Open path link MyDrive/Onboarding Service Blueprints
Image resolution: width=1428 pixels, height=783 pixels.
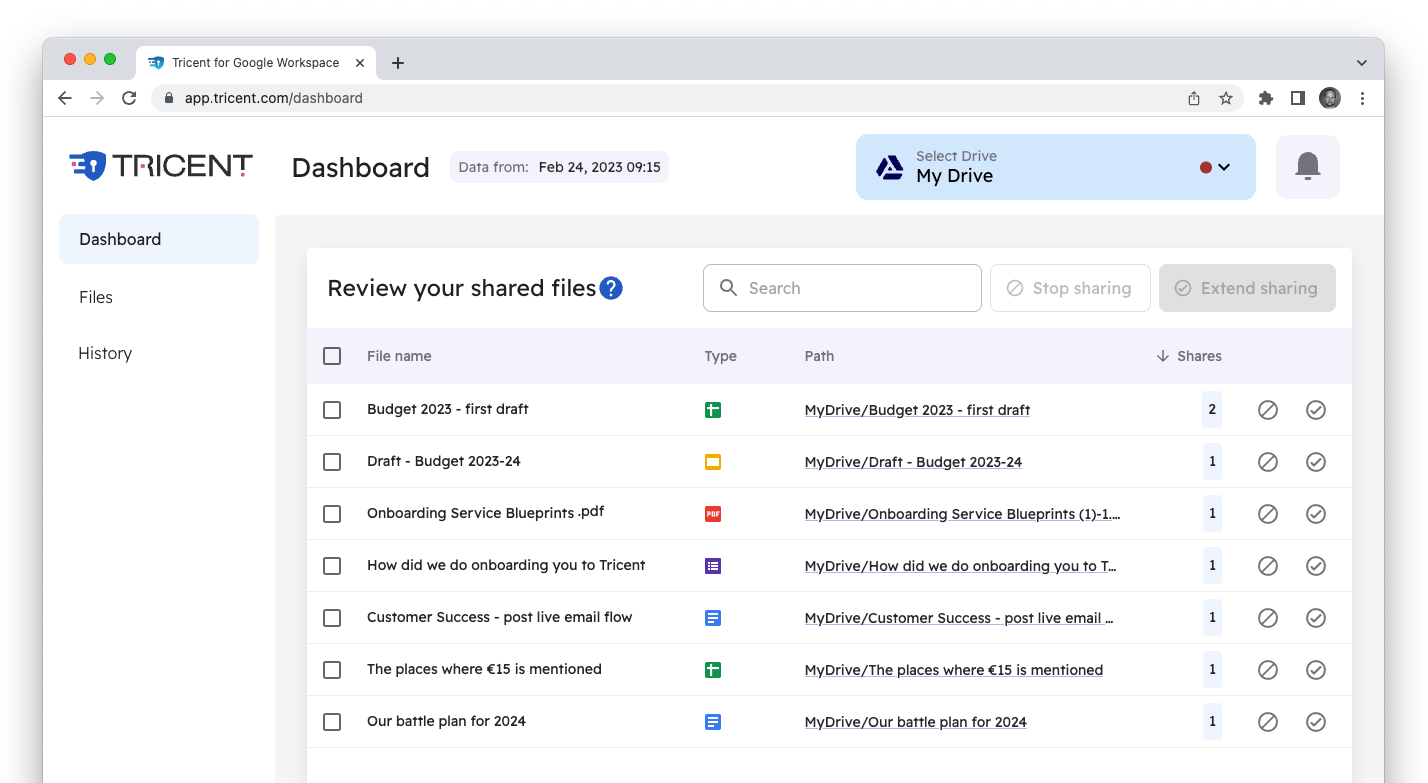pyautogui.click(x=963, y=514)
